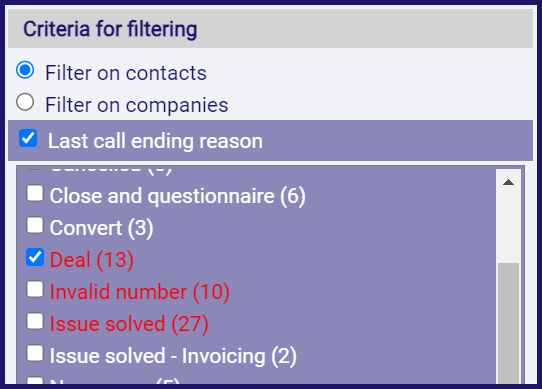Click the Filter on companies label text
Image resolution: width=542 pixels, height=389 pixels.
(137, 105)
